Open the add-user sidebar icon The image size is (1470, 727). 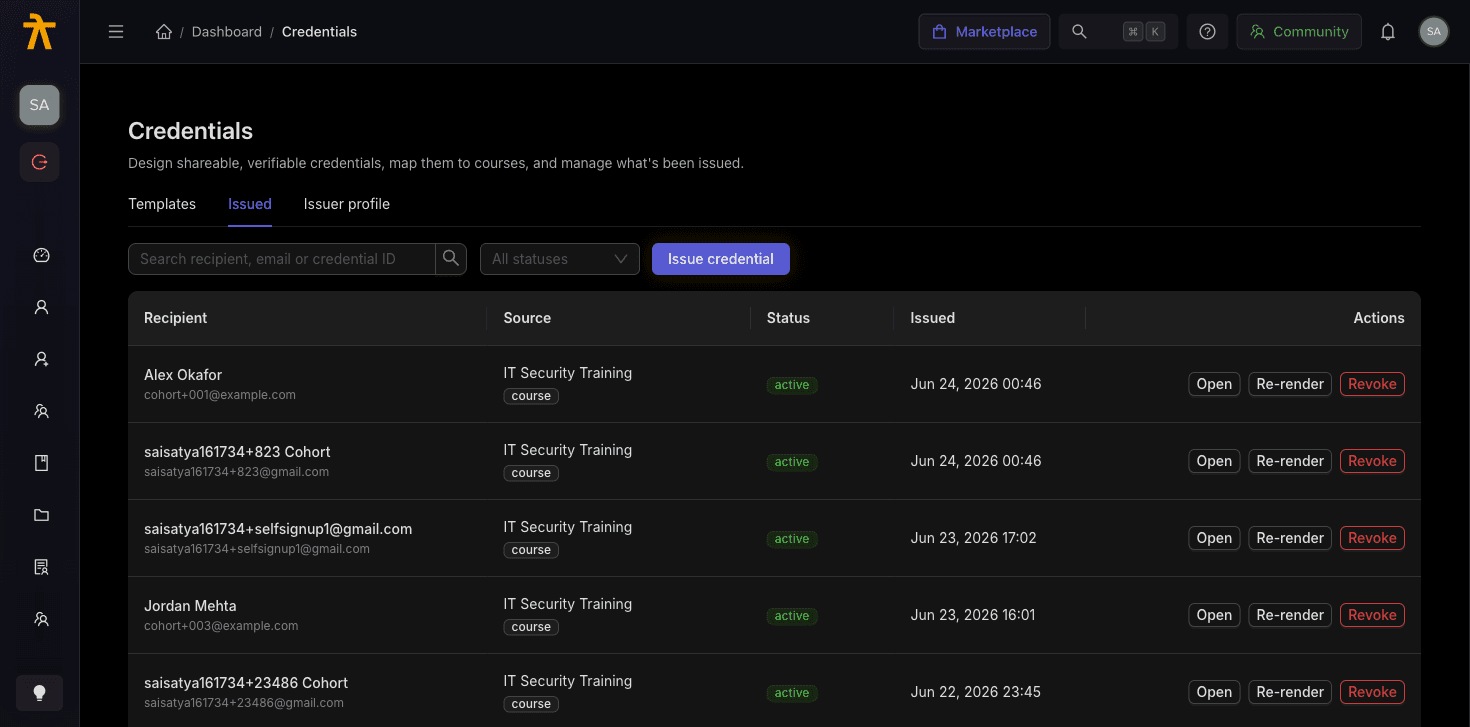click(x=41, y=359)
